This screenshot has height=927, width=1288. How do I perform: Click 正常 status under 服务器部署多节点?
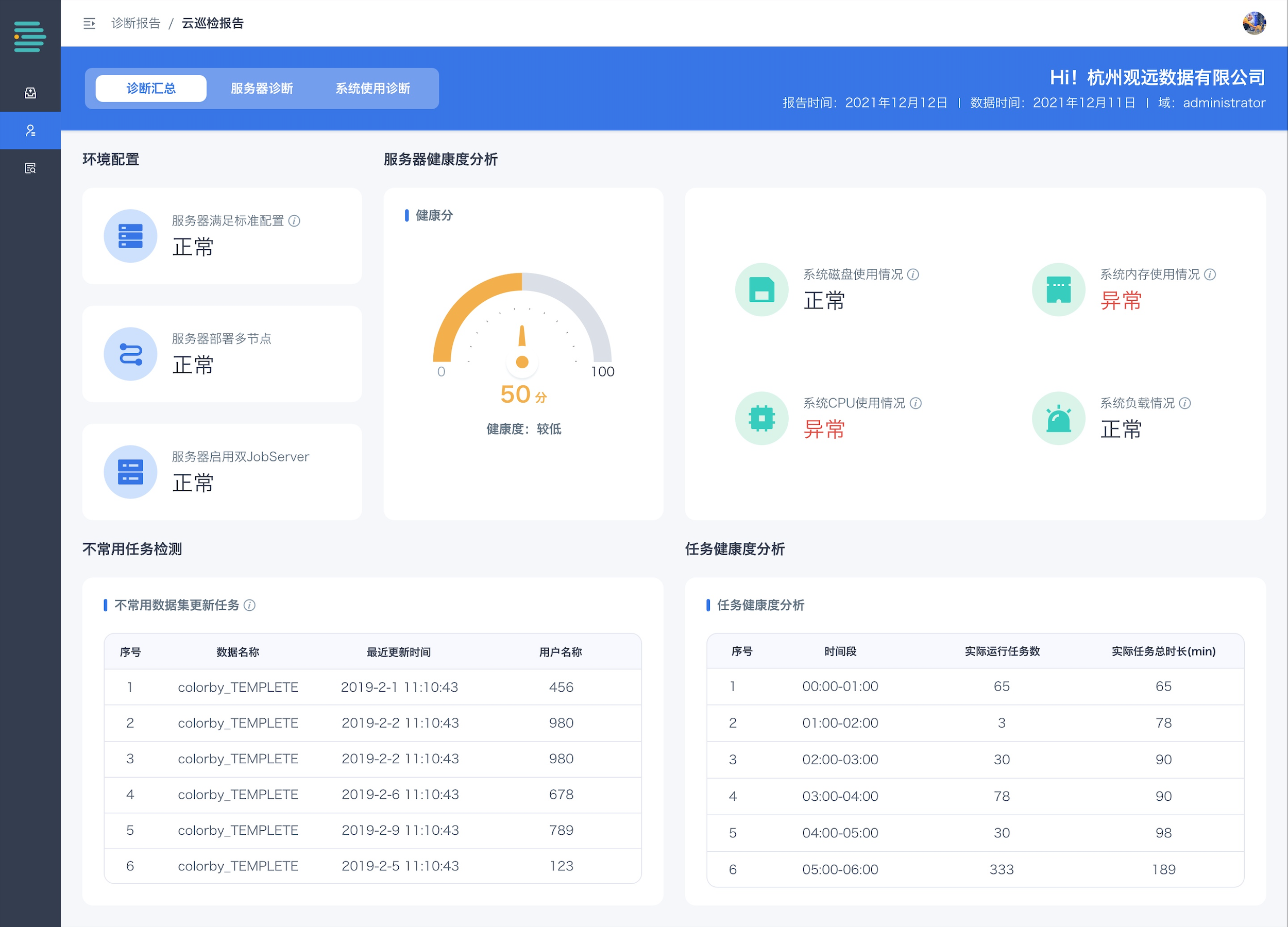click(x=193, y=365)
